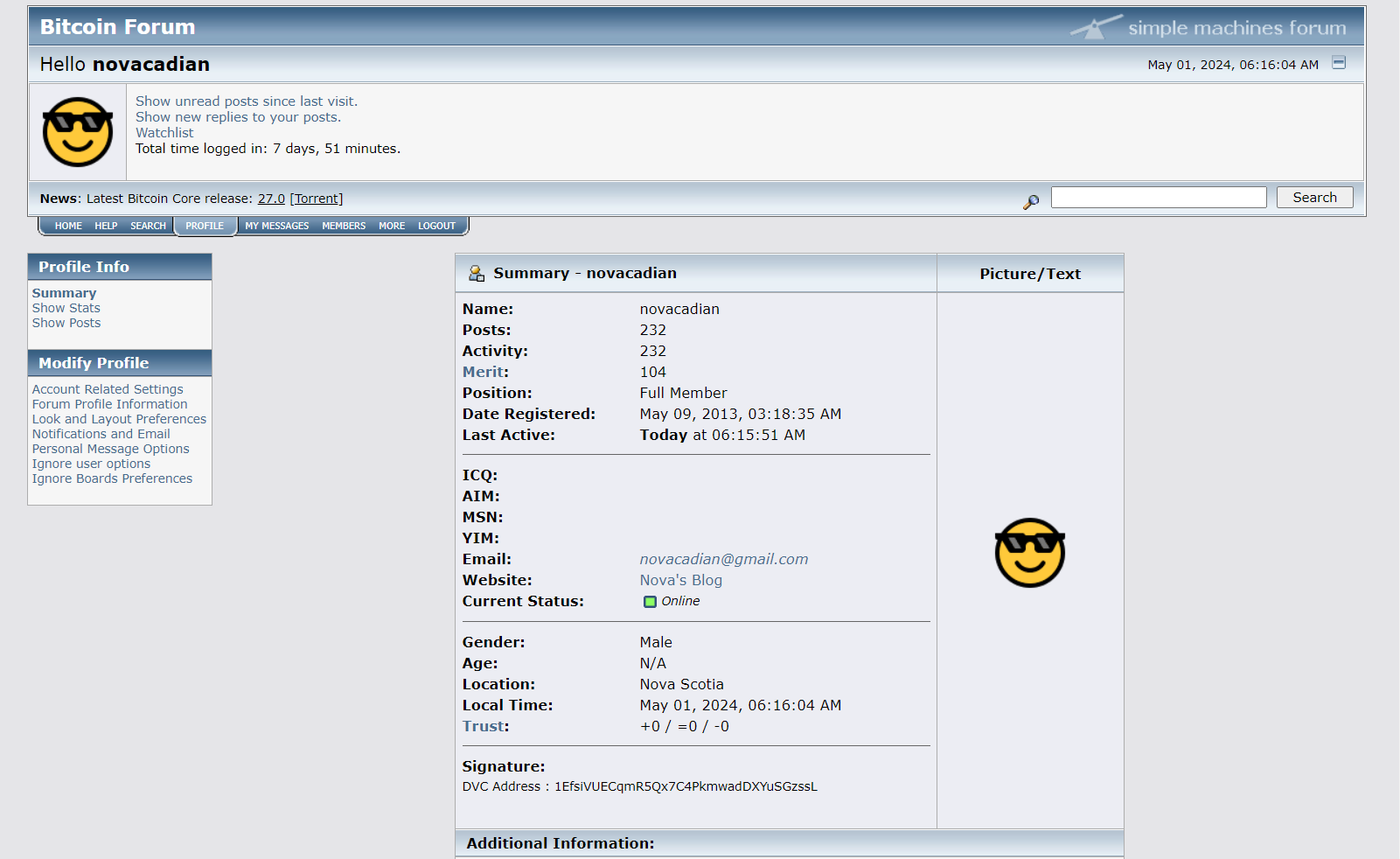Image resolution: width=1400 pixels, height=859 pixels.
Task: Click the Simple Machines Forum logo
Action: (1208, 27)
